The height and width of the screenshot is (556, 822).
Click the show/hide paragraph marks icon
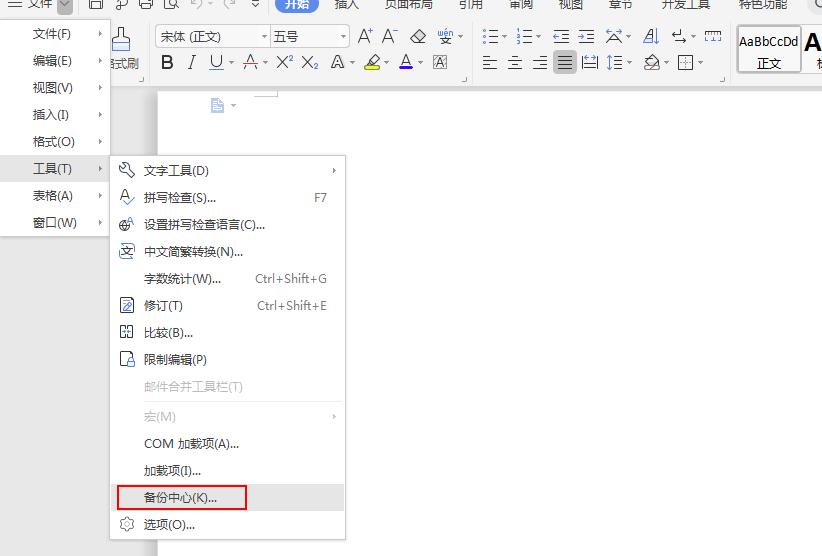click(679, 36)
